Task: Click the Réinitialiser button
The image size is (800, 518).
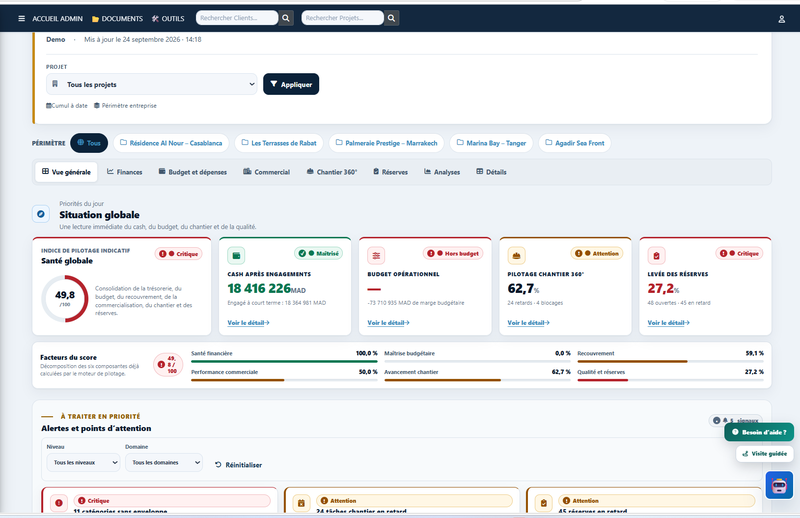Action: point(238,465)
